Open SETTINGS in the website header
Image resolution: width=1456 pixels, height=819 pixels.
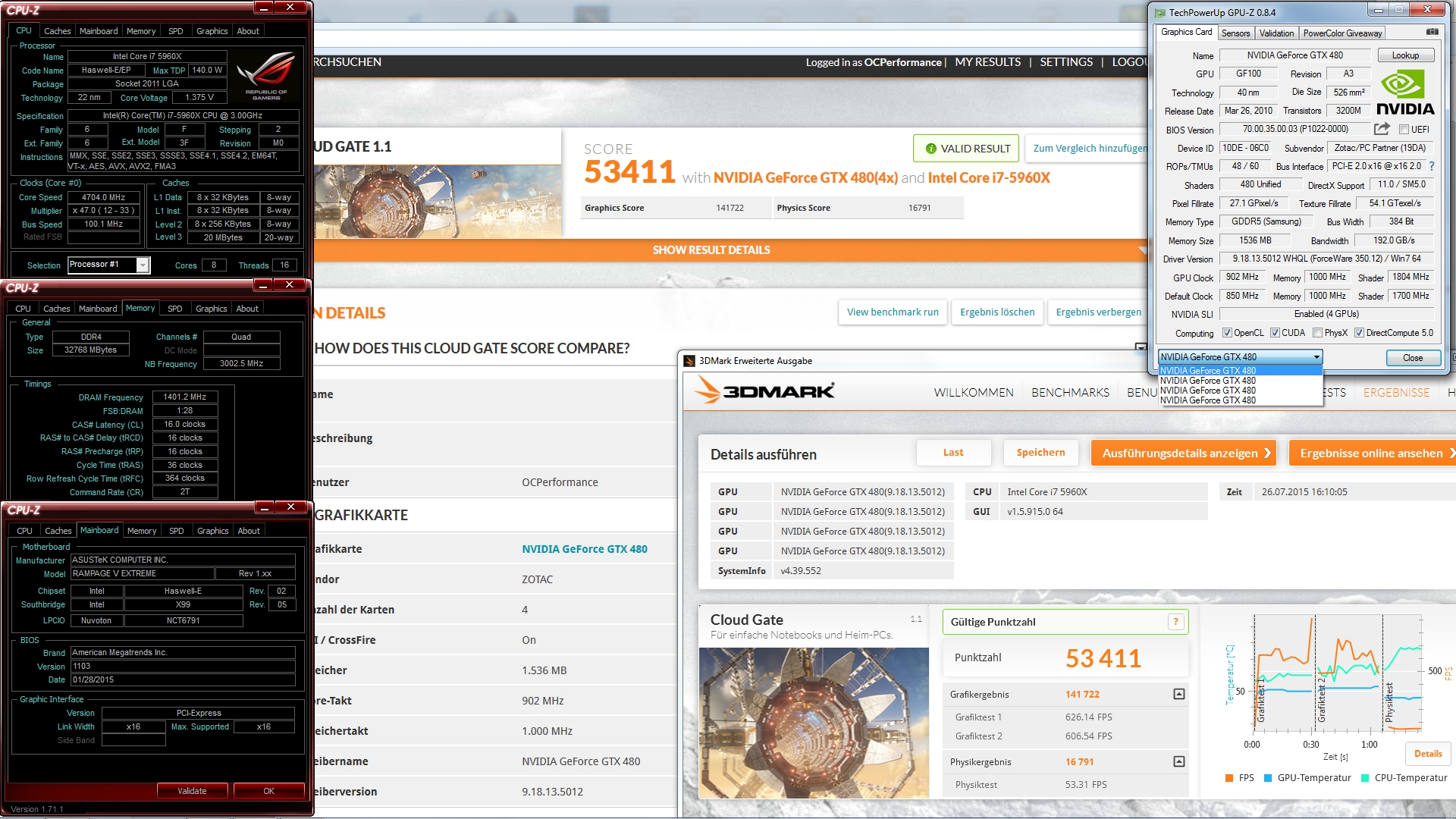1066,62
